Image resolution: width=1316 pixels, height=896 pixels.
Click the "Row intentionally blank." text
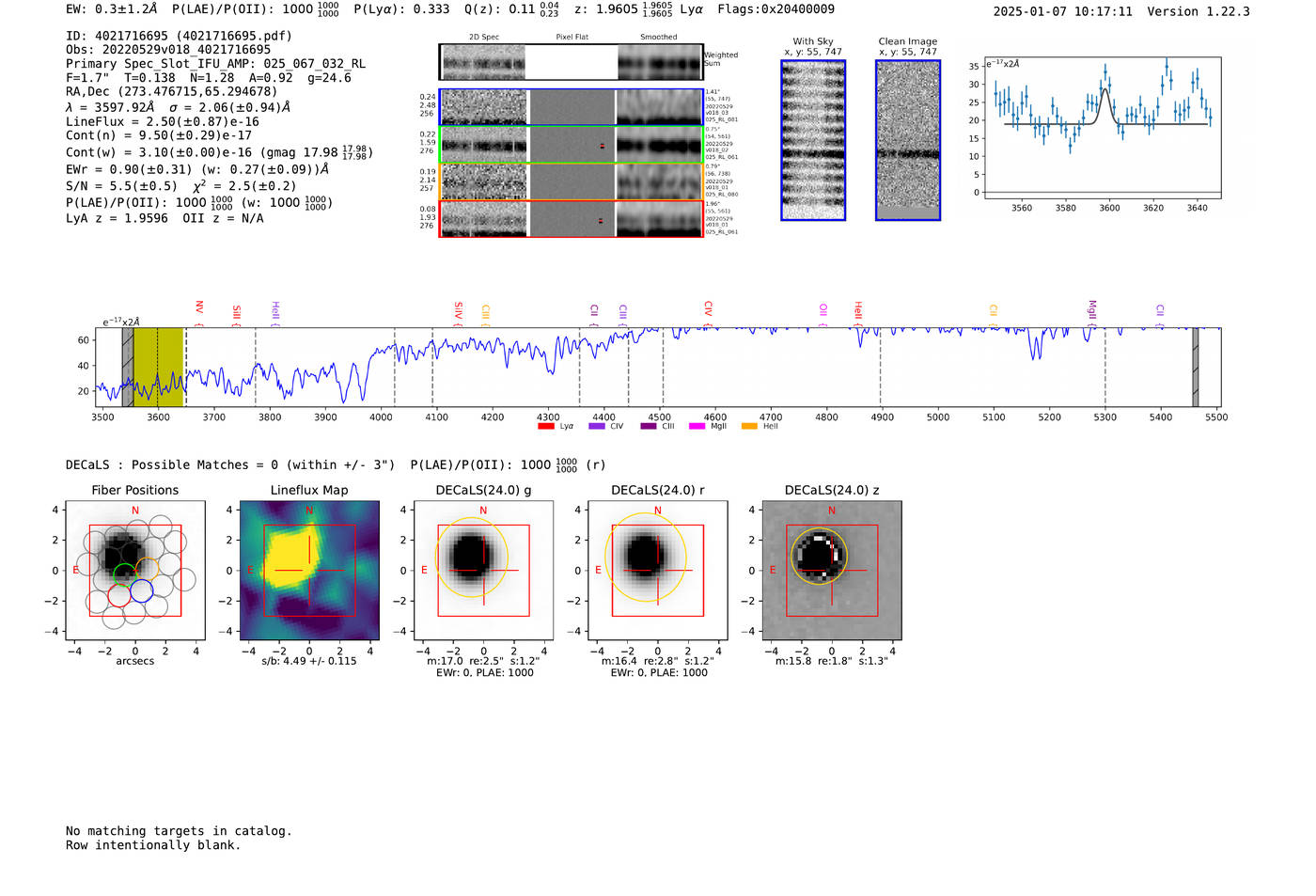click(153, 845)
